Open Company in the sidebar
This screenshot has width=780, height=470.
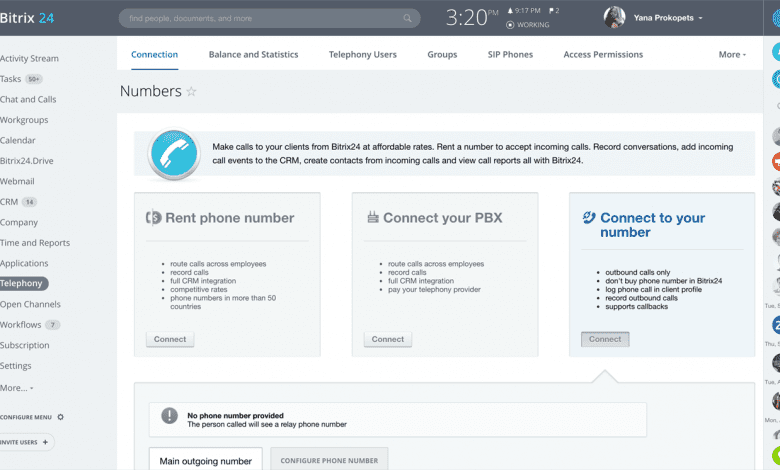[x=19, y=222]
